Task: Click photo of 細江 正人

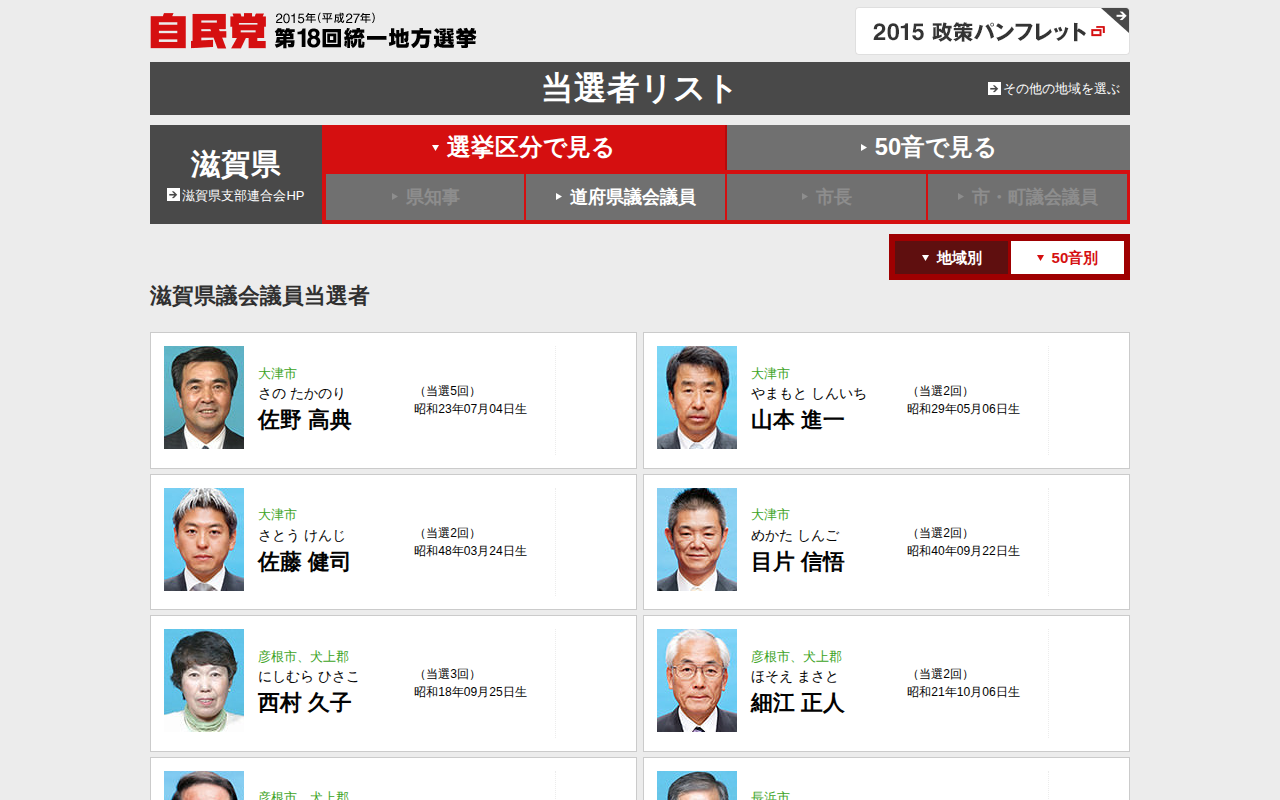Action: pos(697,680)
